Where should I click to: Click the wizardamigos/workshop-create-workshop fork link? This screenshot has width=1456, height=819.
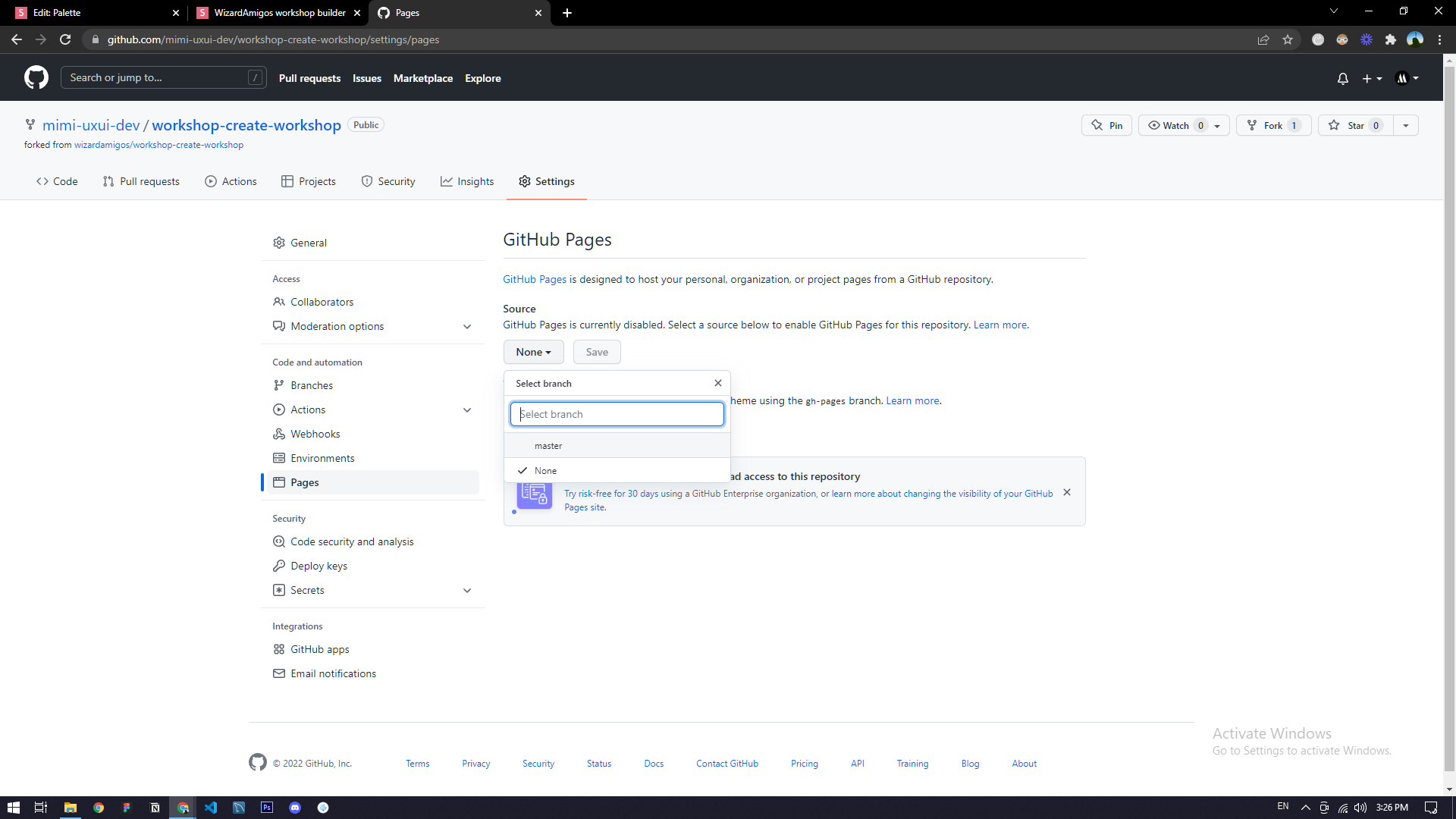(x=158, y=145)
